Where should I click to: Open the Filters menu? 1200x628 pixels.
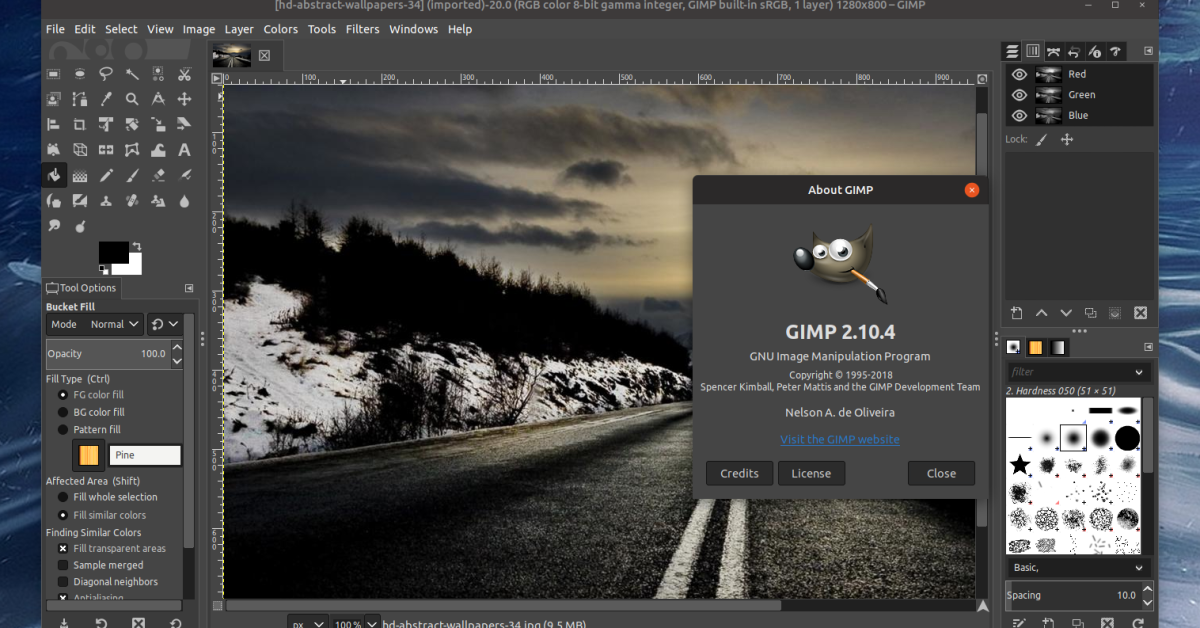click(362, 29)
